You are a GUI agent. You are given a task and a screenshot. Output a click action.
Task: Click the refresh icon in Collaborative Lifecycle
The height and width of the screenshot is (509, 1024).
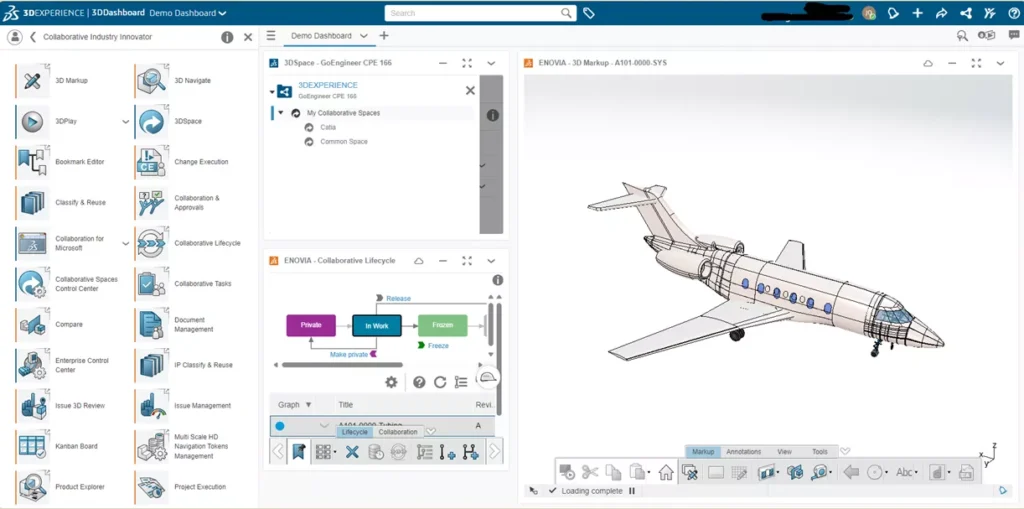point(440,382)
